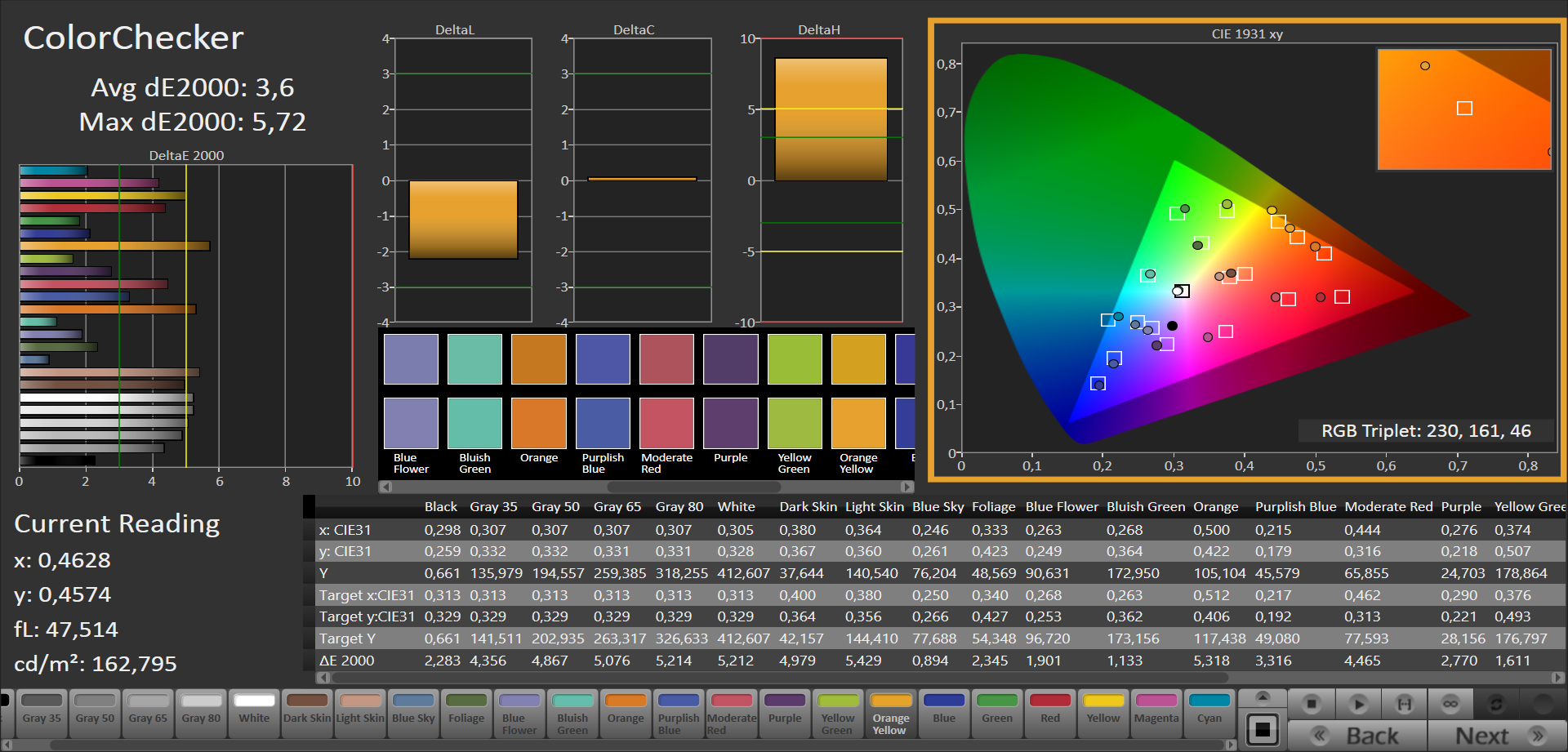The width and height of the screenshot is (1568, 752).
Task: Click the circular-arrows refresh icon
Action: pyautogui.click(x=1496, y=704)
